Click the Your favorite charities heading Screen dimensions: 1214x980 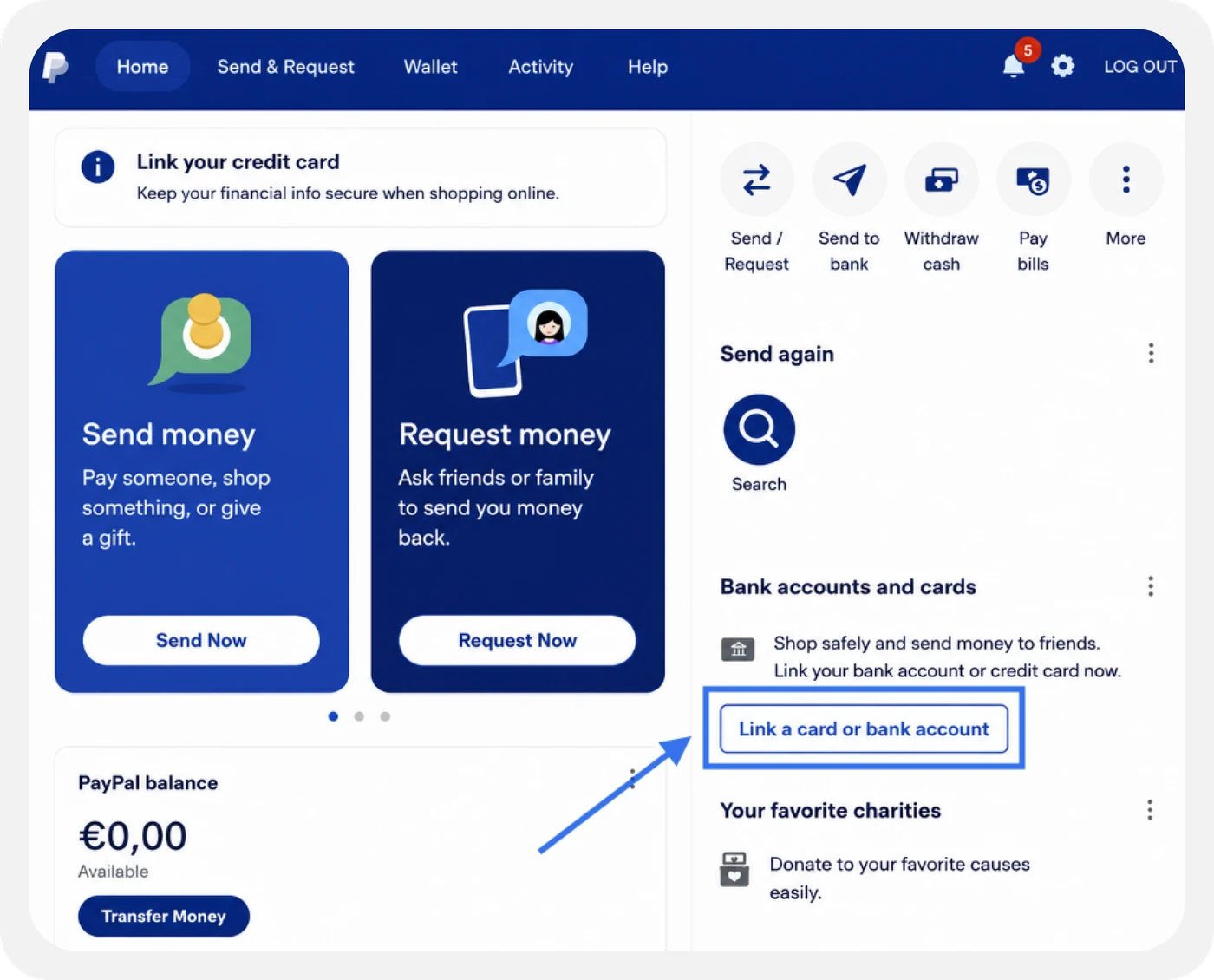point(831,811)
